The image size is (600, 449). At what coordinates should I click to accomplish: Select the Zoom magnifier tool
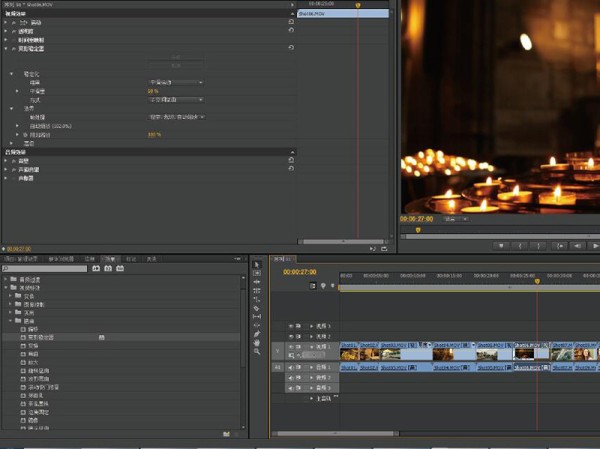pyautogui.click(x=257, y=351)
